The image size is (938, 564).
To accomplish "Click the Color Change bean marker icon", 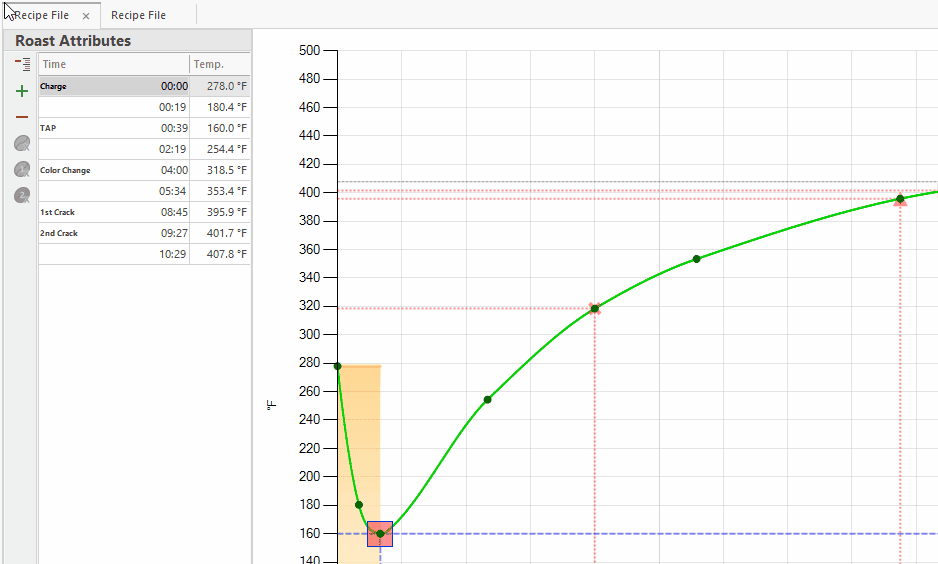I will coord(22,144).
